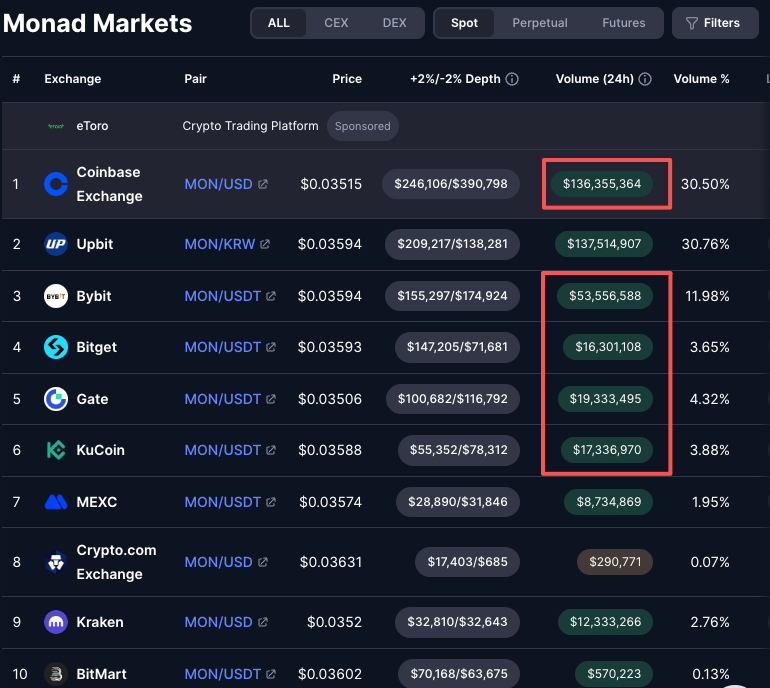This screenshot has width=770, height=688.
Task: Click external link icon in KuCoin row
Action: (271, 450)
